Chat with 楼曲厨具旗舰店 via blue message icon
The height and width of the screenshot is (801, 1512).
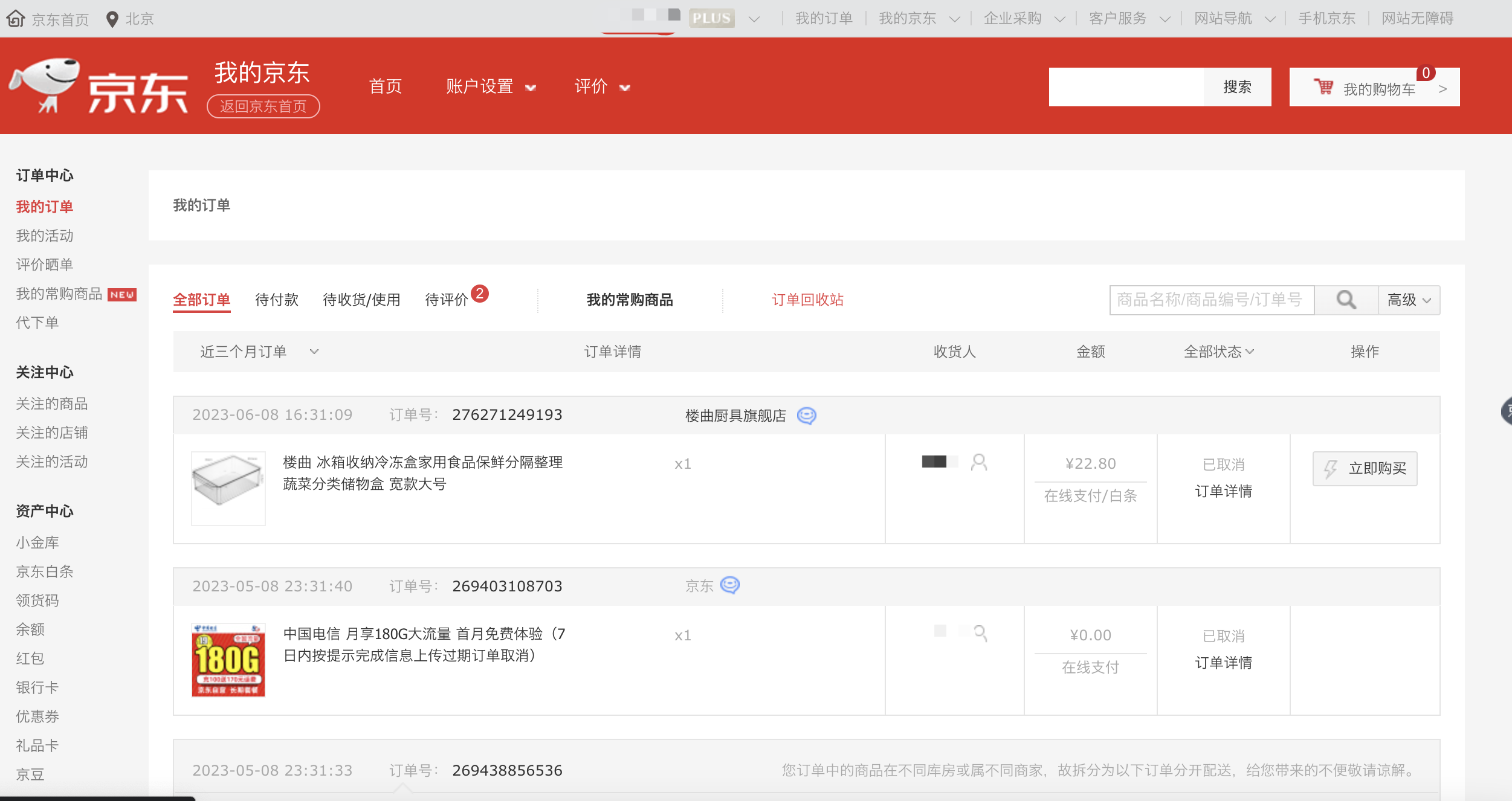[807, 416]
